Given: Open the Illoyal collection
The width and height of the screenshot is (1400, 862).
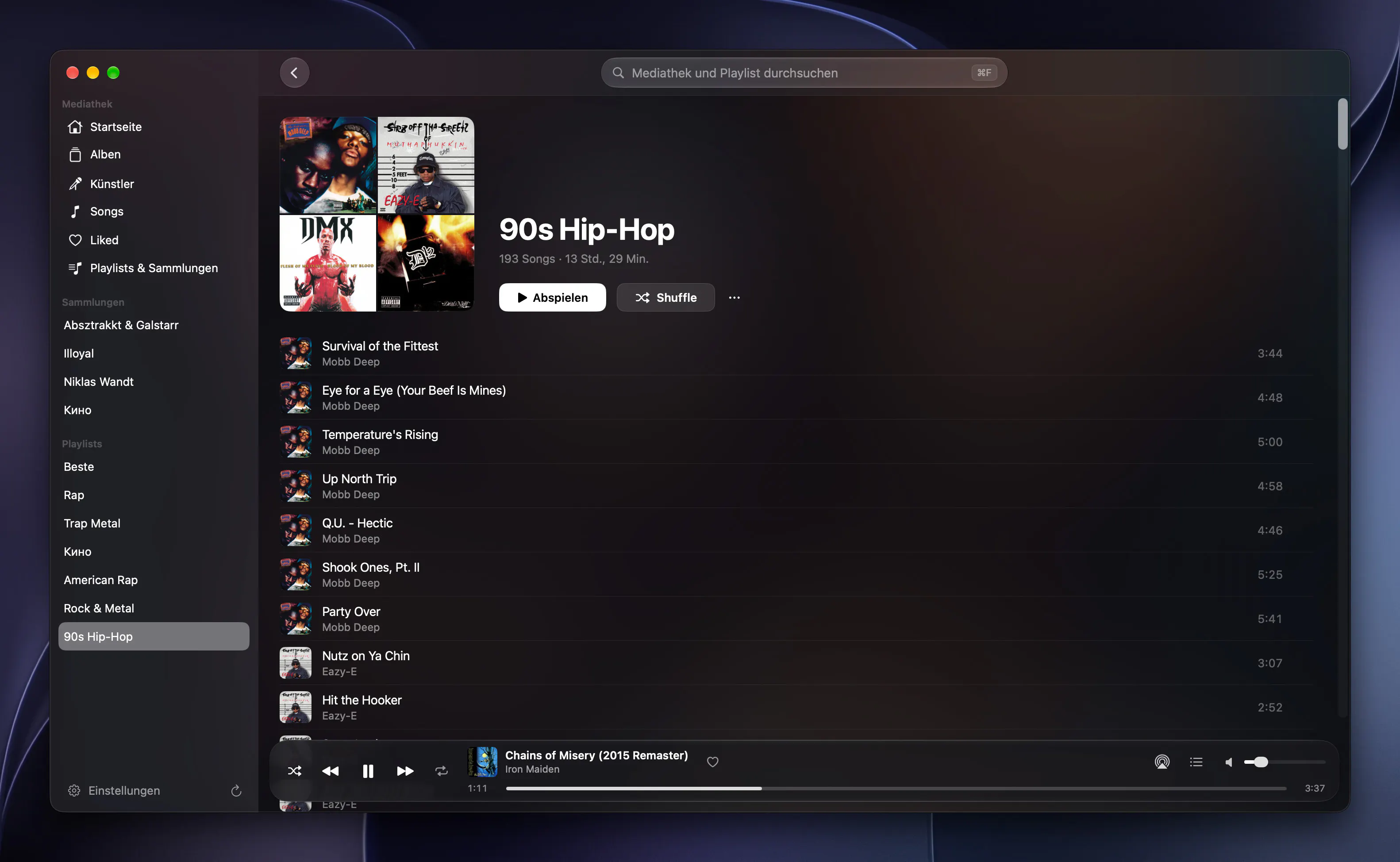Looking at the screenshot, I should [154, 354].
